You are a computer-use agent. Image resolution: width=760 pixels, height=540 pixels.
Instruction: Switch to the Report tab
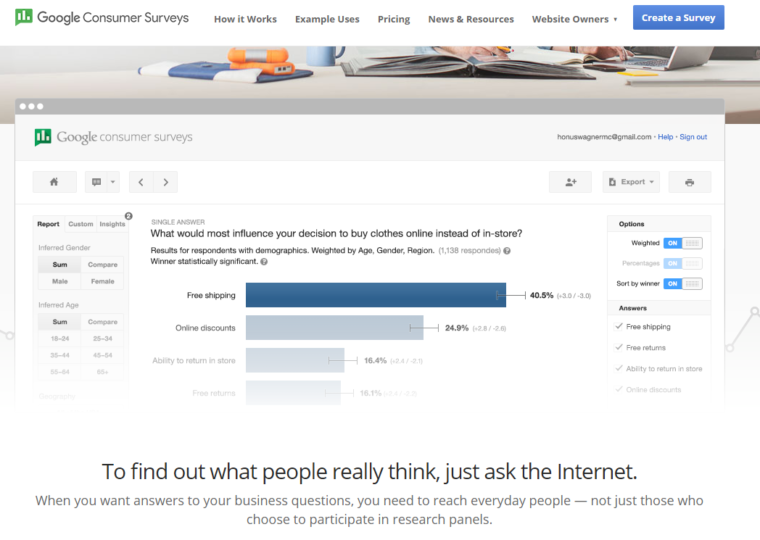[48, 224]
